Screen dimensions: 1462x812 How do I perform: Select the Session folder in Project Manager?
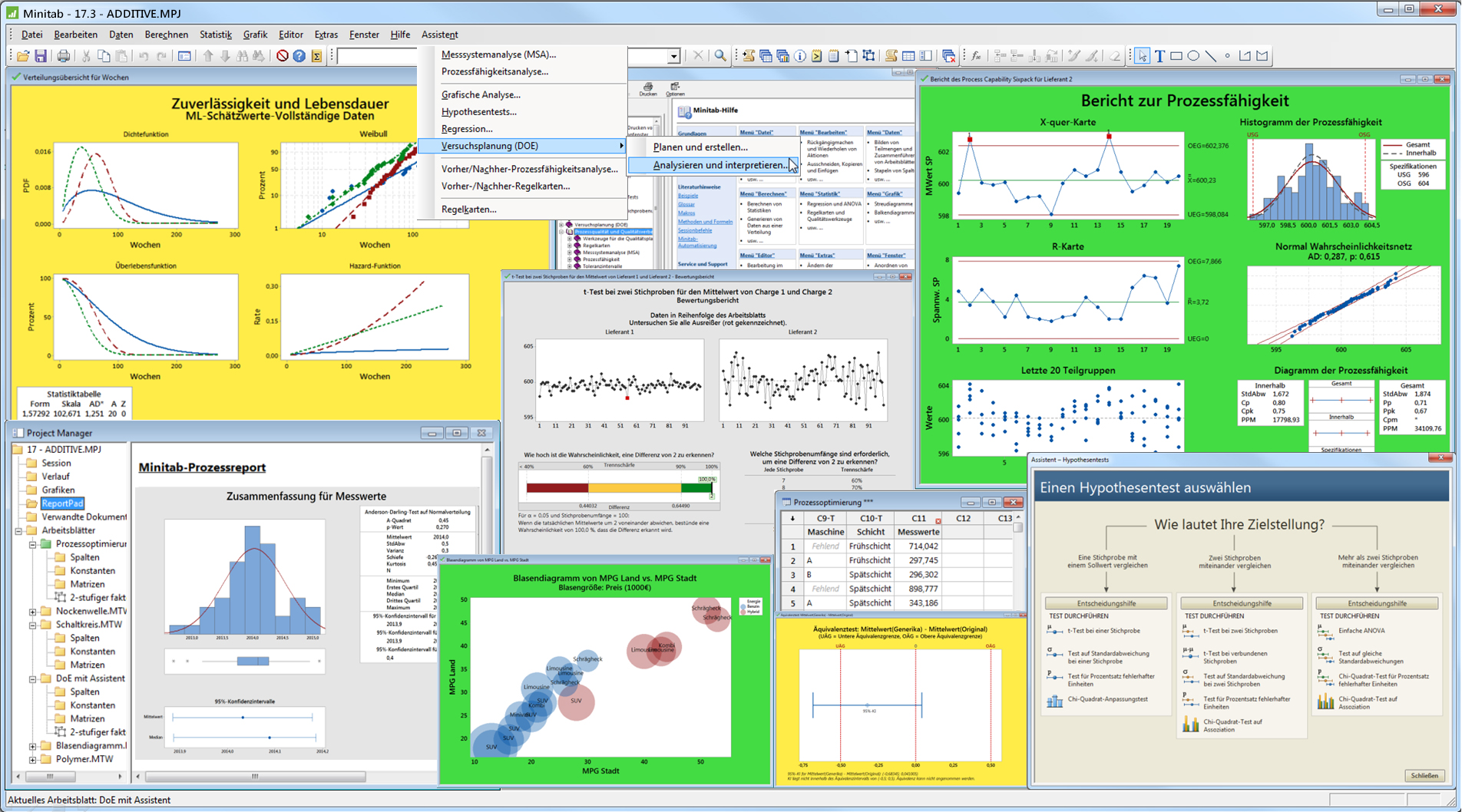tap(56, 464)
